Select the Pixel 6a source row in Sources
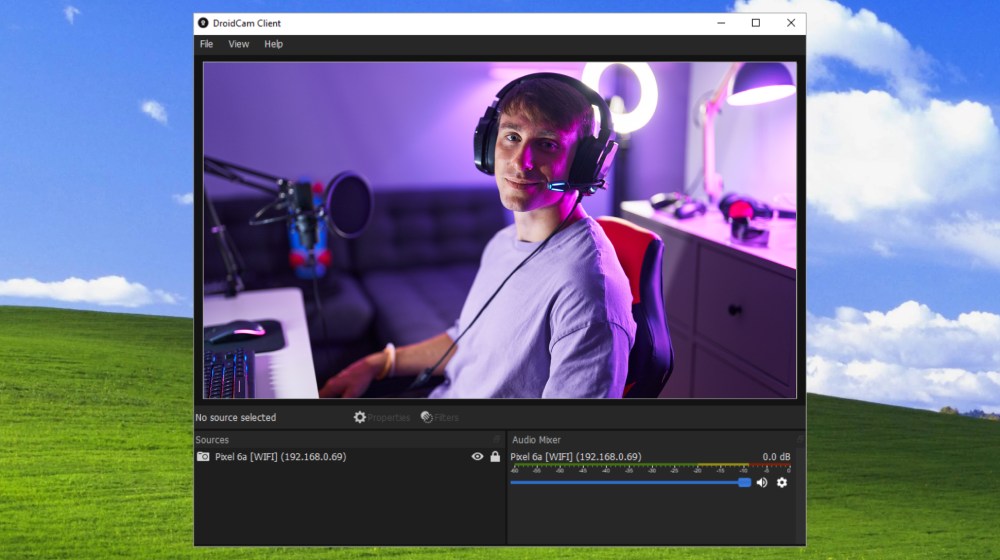This screenshot has height=560, width=1000. tap(349, 457)
